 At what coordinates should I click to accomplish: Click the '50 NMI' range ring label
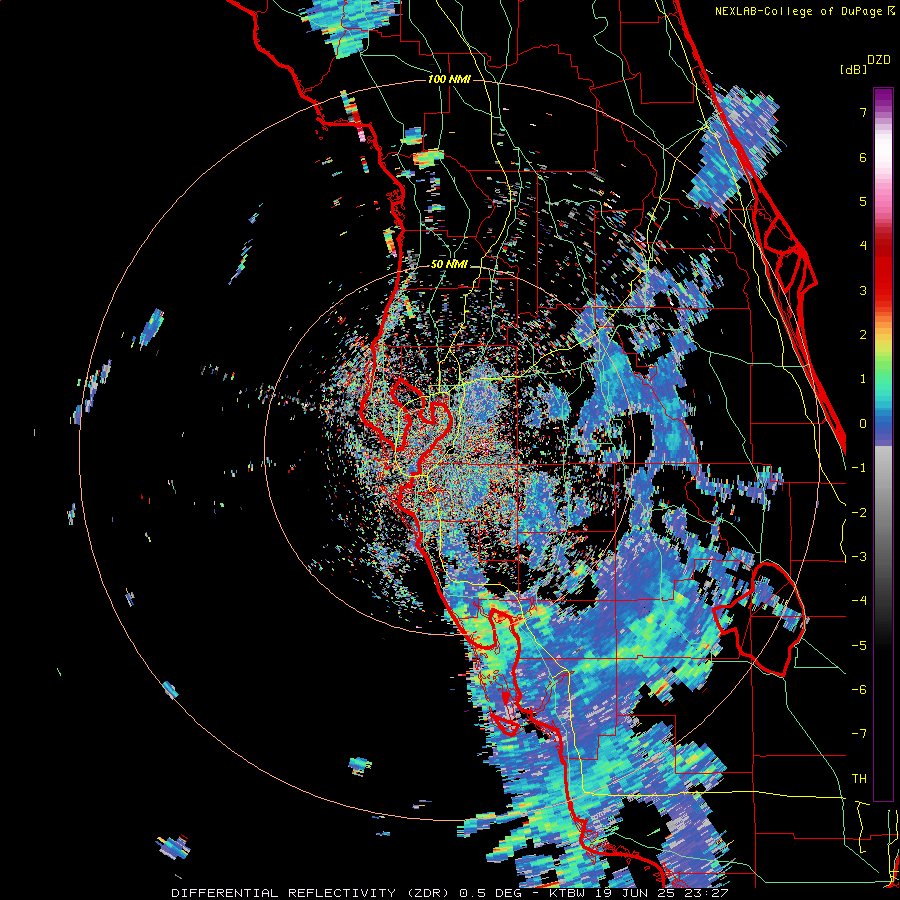click(449, 265)
